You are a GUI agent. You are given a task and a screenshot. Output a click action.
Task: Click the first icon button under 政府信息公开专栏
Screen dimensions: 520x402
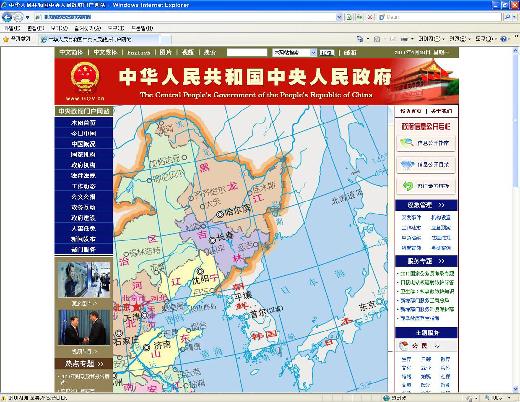[426, 143]
